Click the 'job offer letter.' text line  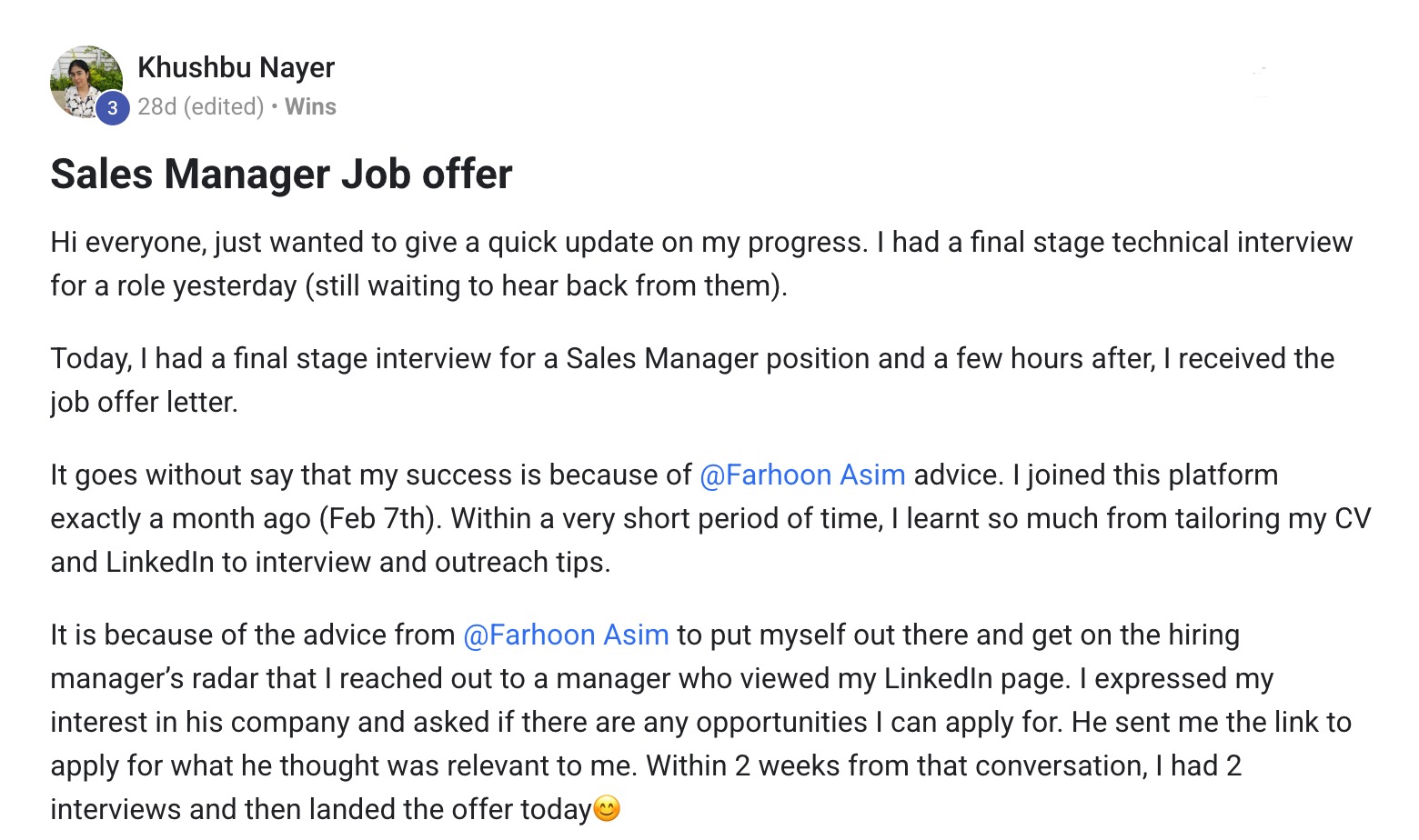coord(144,402)
